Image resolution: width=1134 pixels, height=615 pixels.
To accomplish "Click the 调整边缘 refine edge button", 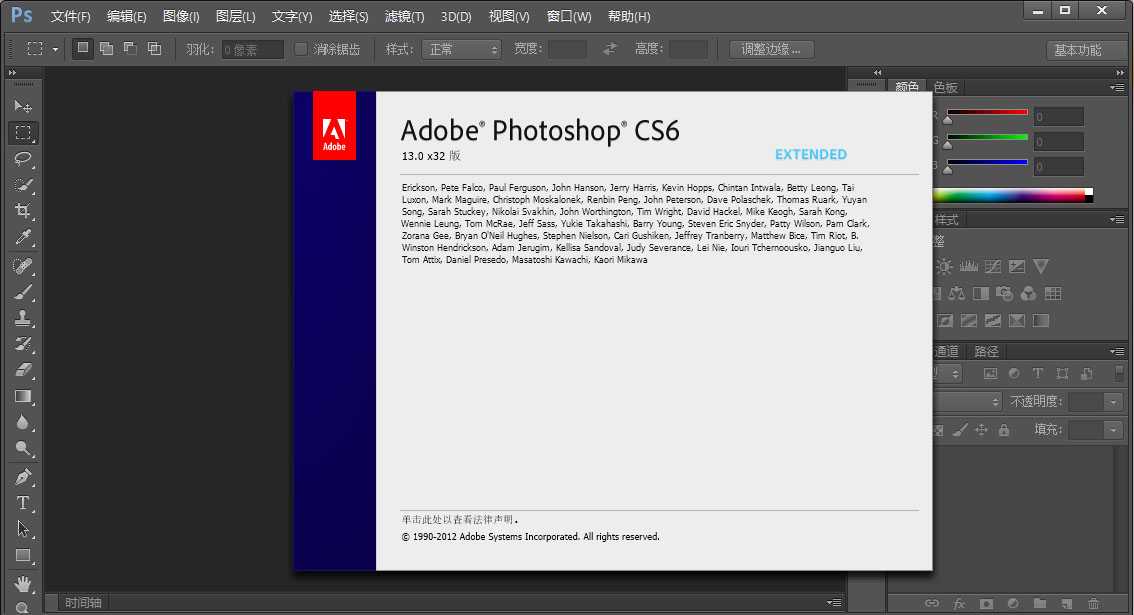I will [772, 49].
